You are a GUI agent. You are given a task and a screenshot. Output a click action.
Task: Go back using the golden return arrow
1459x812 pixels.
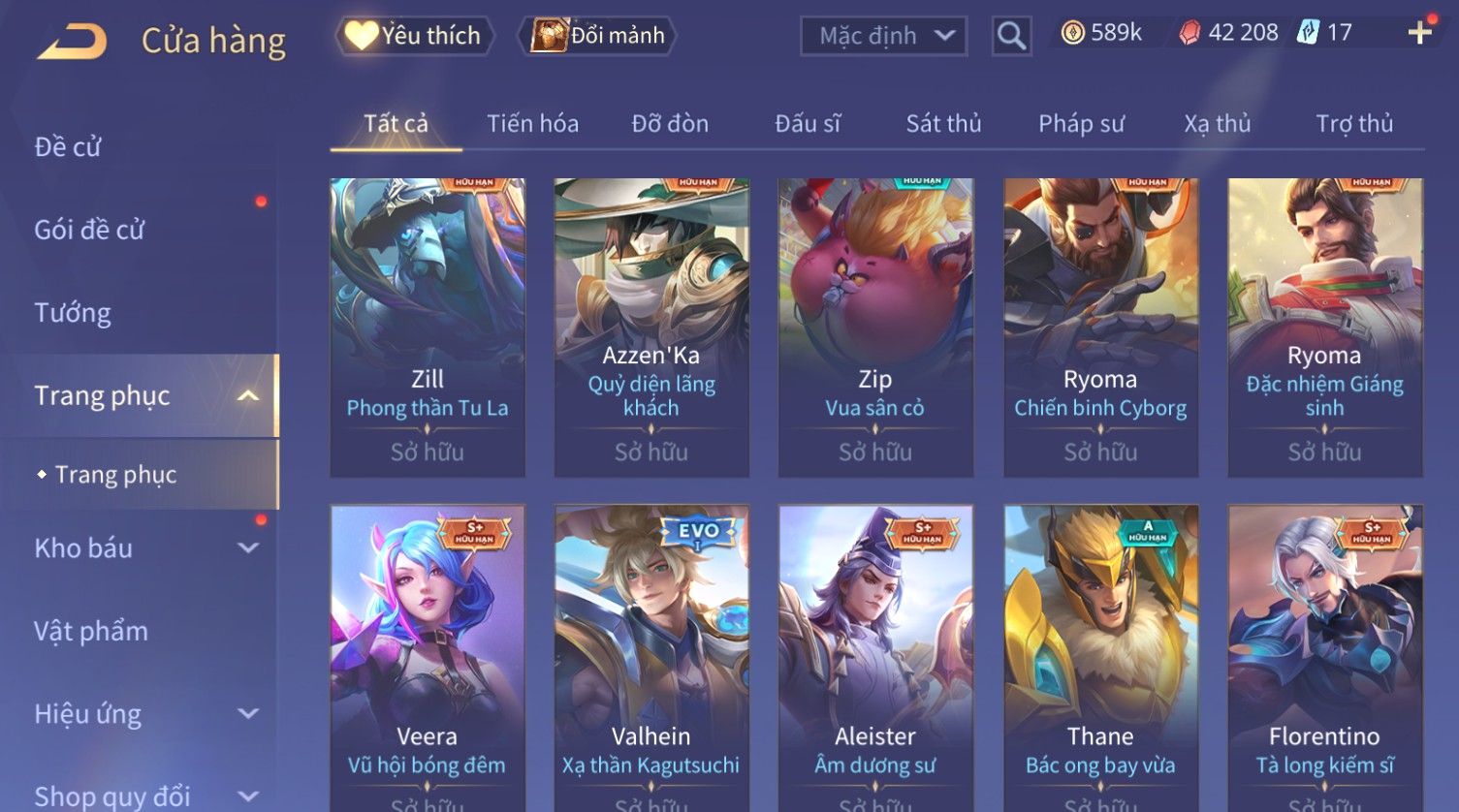pyautogui.click(x=72, y=42)
